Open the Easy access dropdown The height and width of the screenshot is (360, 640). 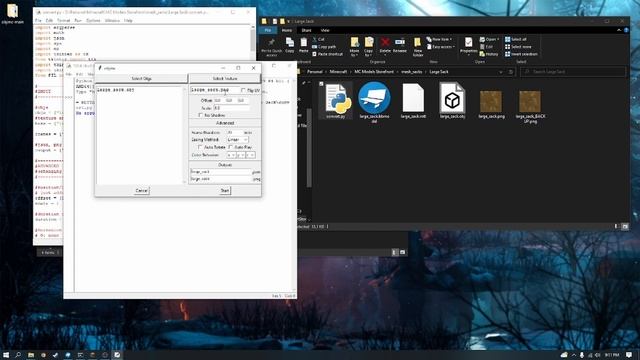pos(441,47)
